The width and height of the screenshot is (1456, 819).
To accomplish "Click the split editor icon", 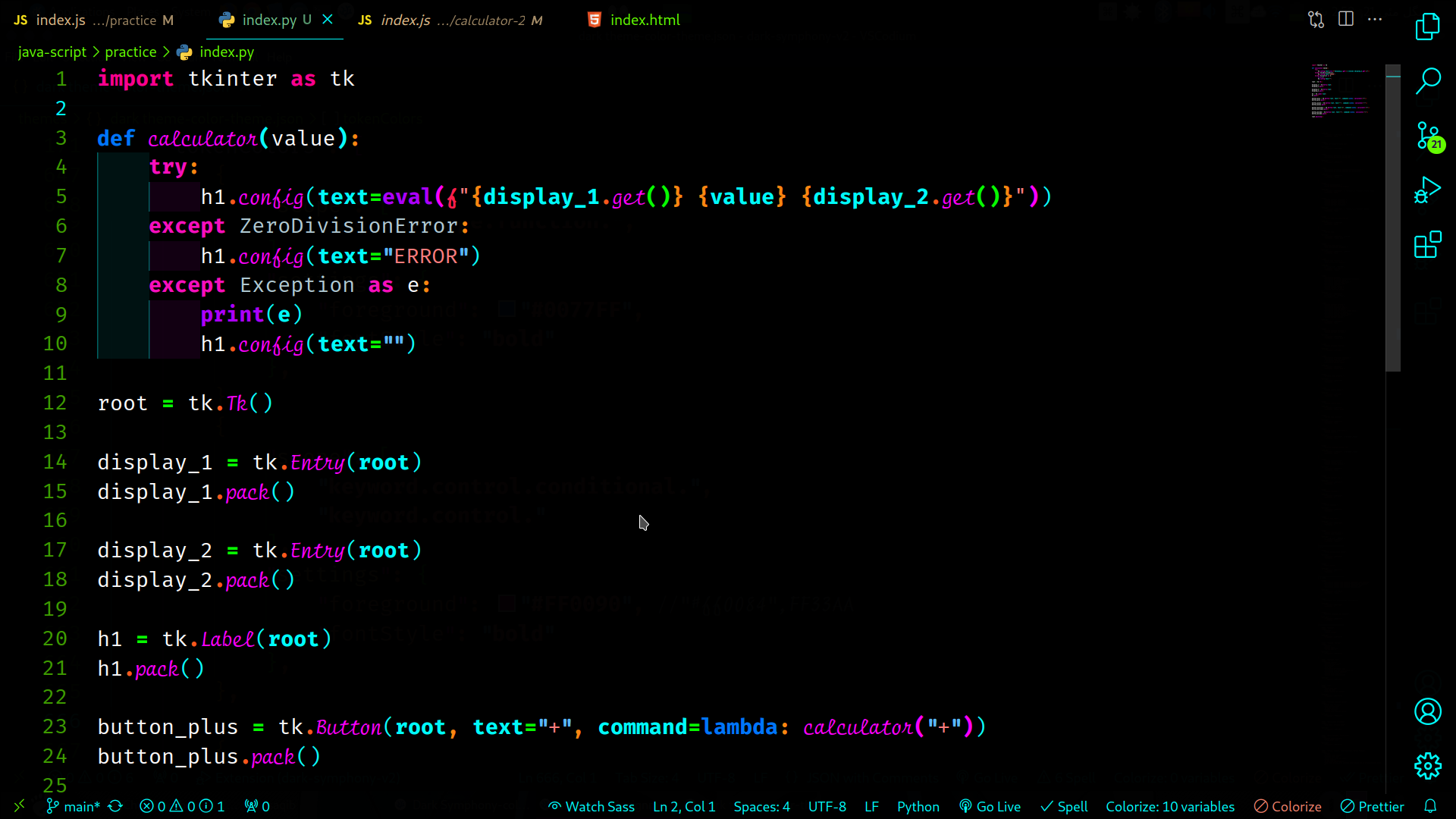I will click(x=1346, y=20).
